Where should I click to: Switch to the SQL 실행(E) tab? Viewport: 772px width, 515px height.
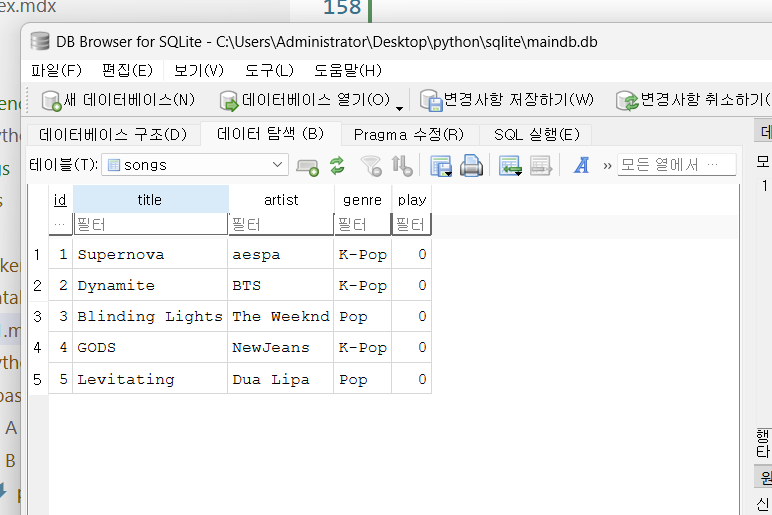(x=536, y=134)
